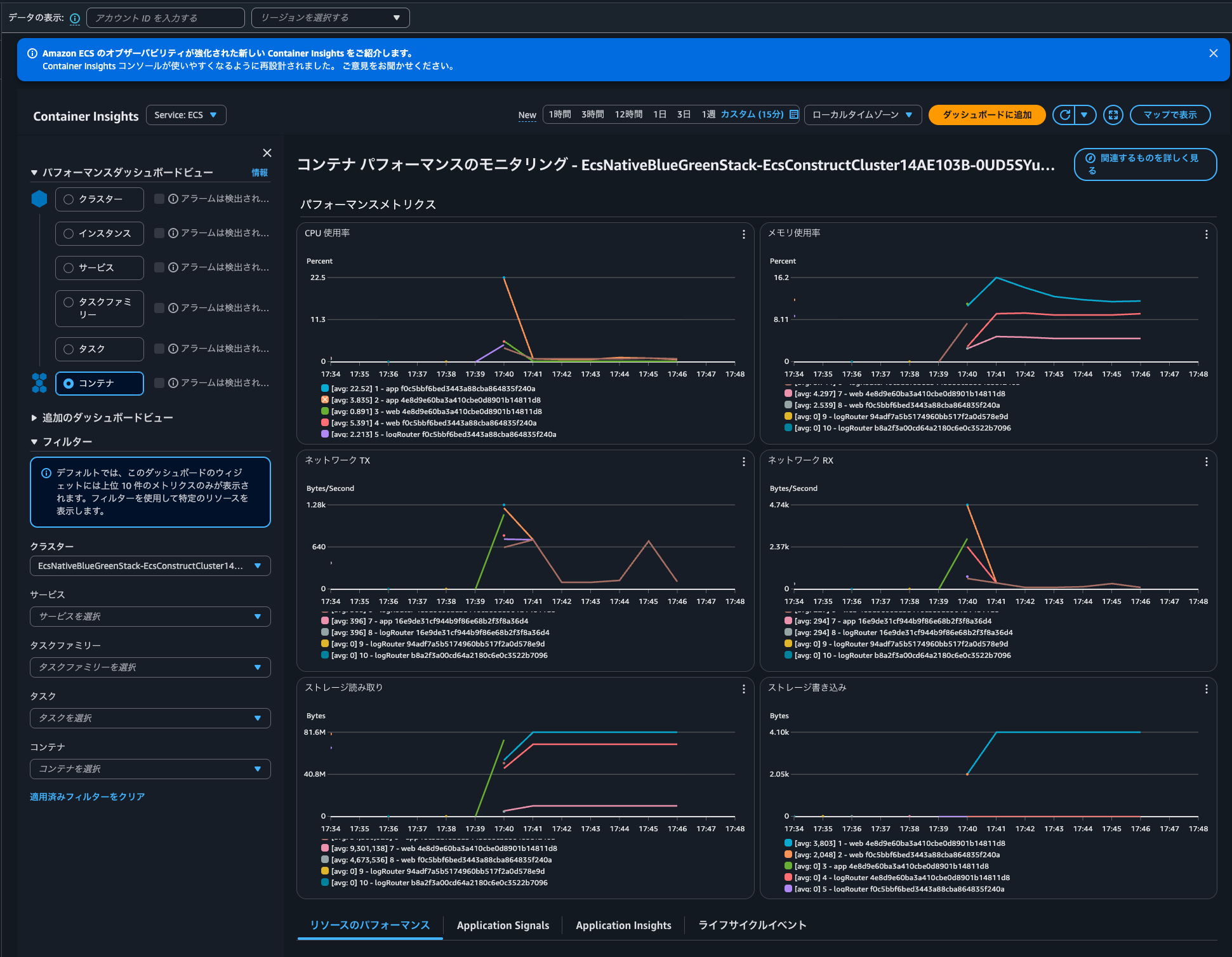This screenshot has width=1232, height=957.
Task: Open the three-dot options menu on CPU 使用率 chart
Action: click(x=743, y=234)
